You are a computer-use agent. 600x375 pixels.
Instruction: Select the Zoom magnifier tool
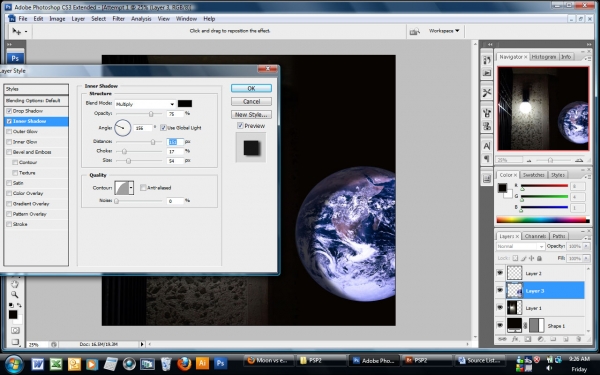tap(15, 295)
